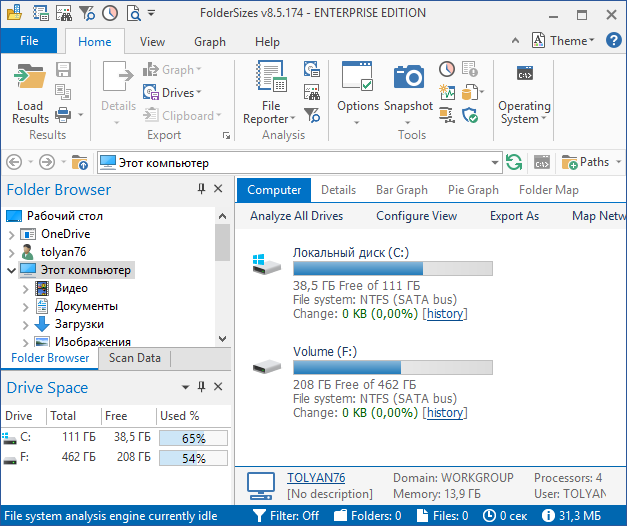The image size is (627, 526).
Task: Open the File Reporter tool
Action: pyautogui.click(x=271, y=79)
